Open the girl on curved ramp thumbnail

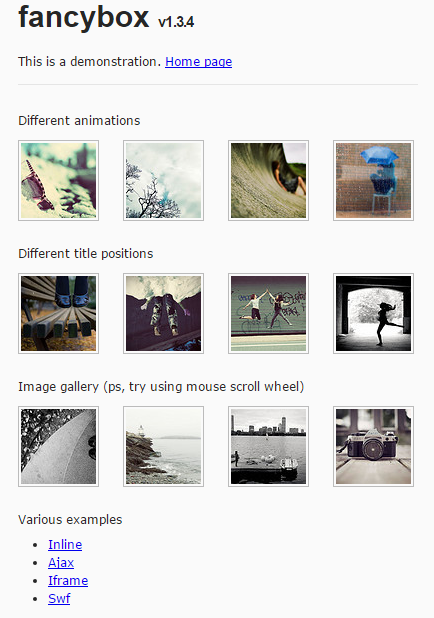[268, 180]
